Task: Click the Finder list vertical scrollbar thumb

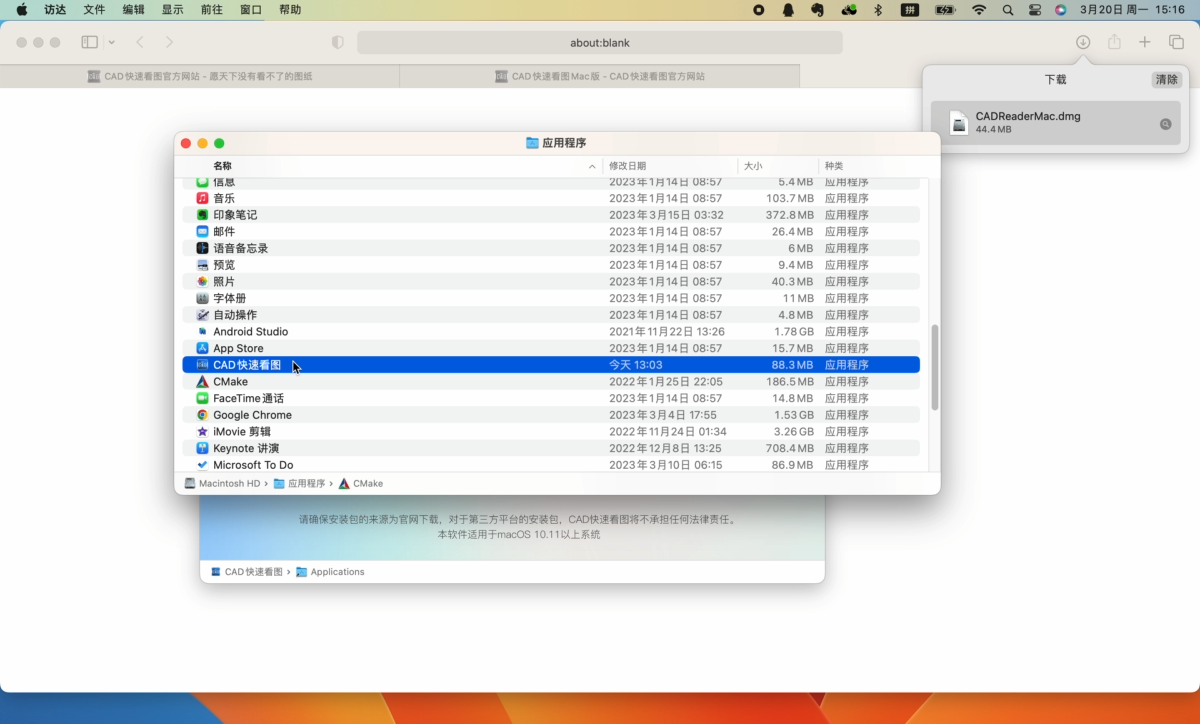Action: pos(935,367)
